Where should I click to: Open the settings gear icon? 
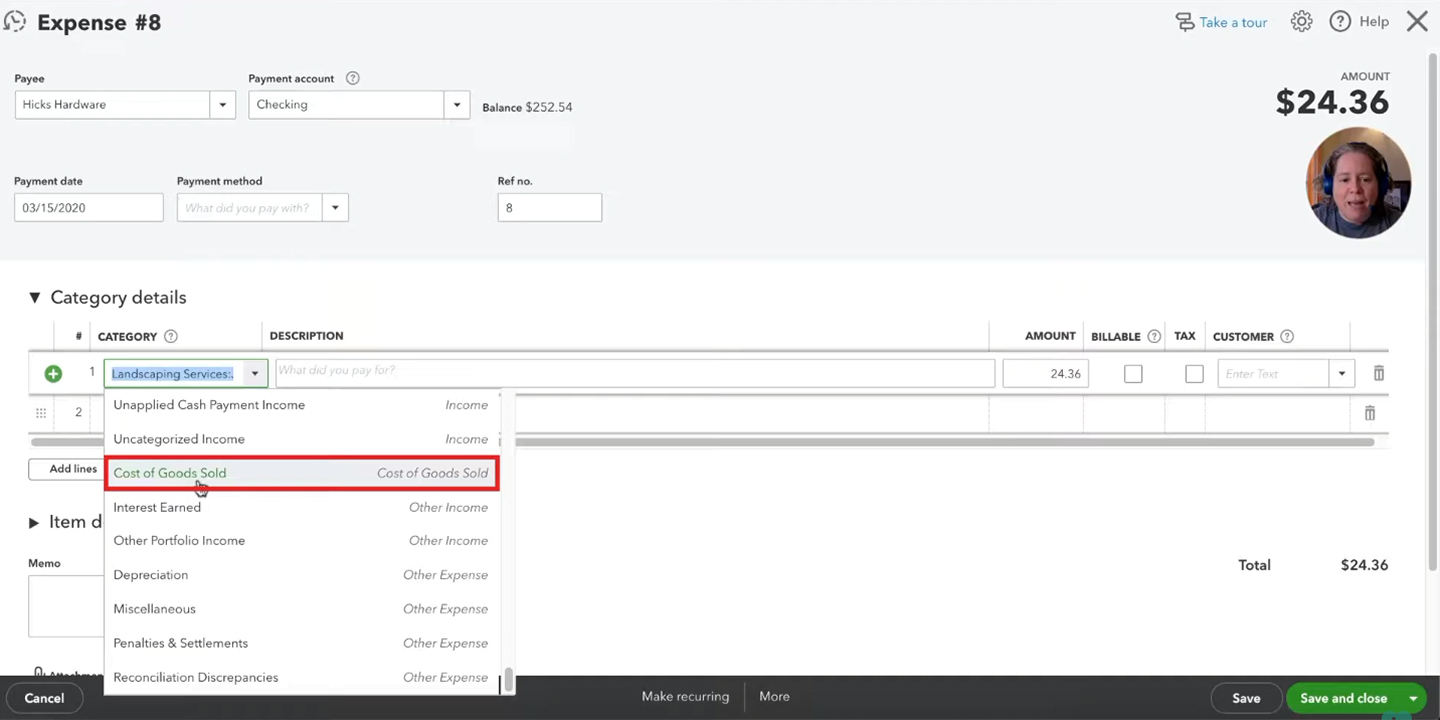point(1301,21)
